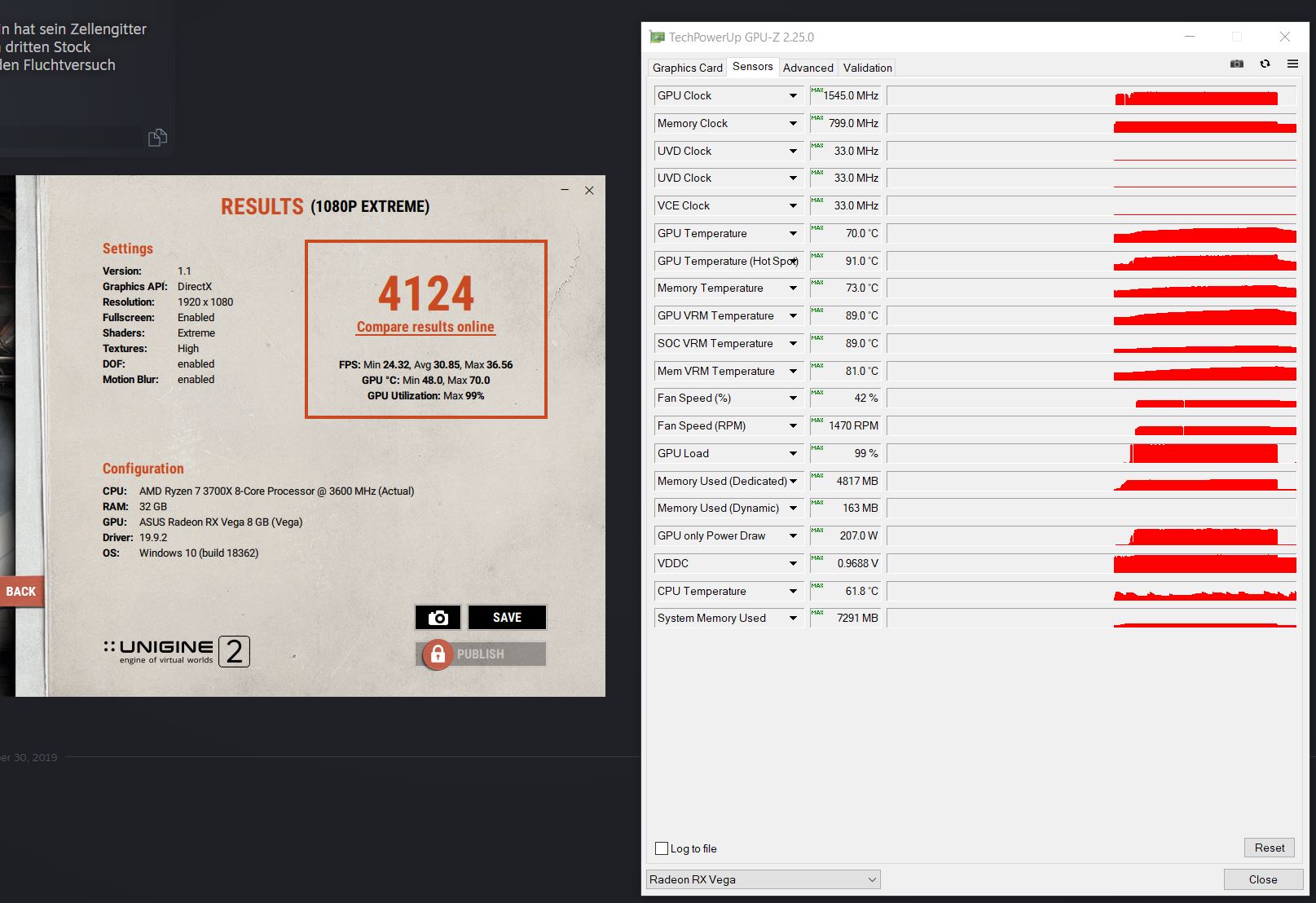
Task: Open the Radeon RX Vega device selector
Action: click(763, 879)
